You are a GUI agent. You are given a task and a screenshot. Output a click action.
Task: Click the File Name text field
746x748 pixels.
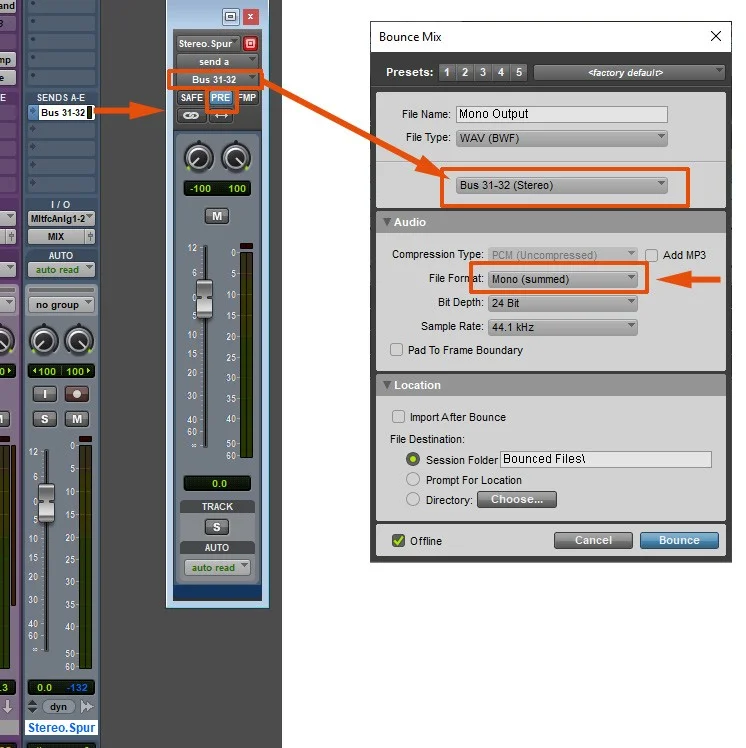pyautogui.click(x=561, y=114)
